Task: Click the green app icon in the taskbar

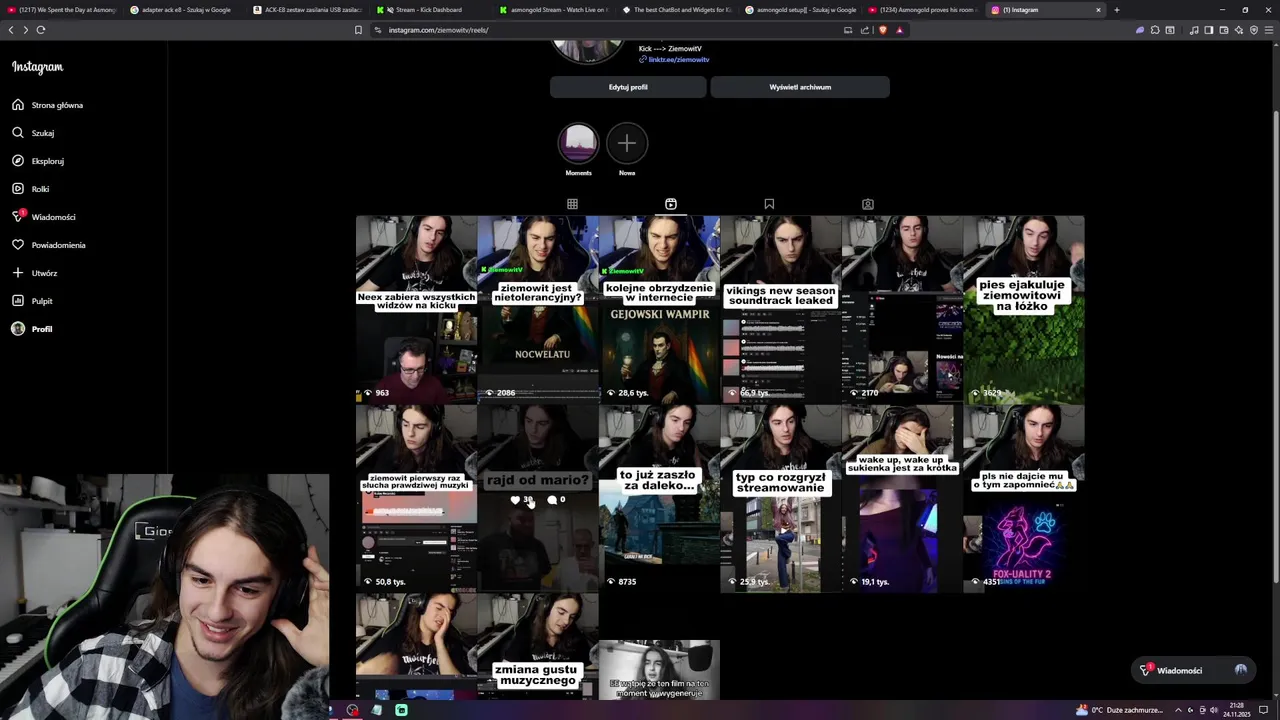Action: pos(401,710)
